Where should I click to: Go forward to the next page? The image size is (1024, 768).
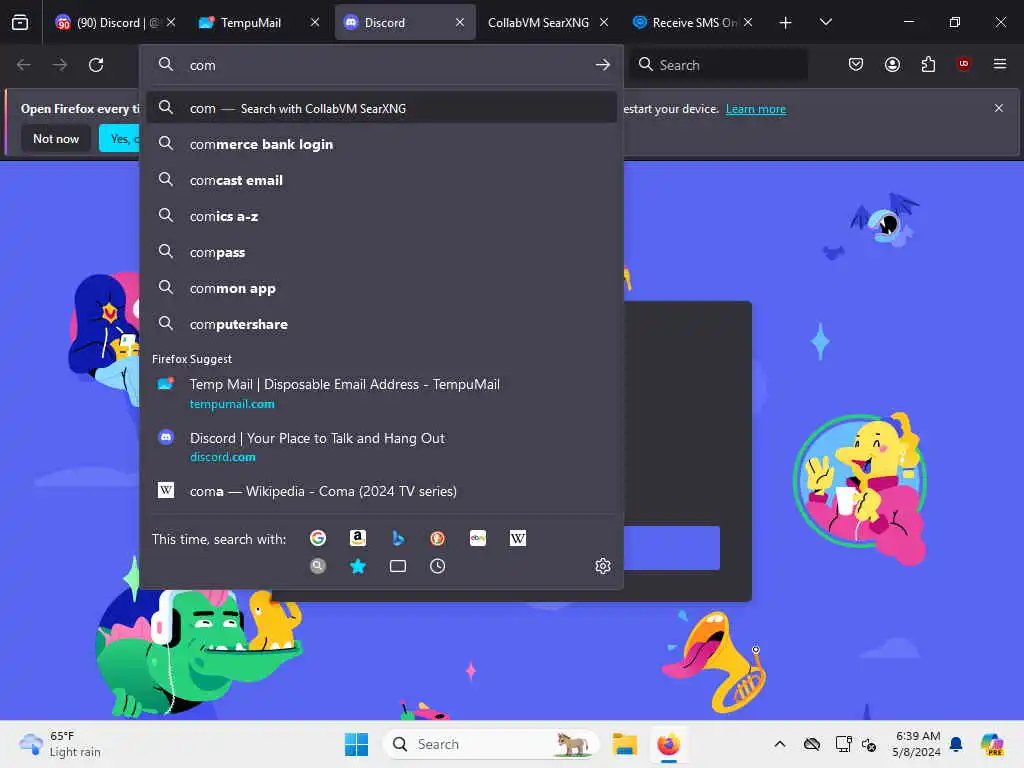coord(59,65)
